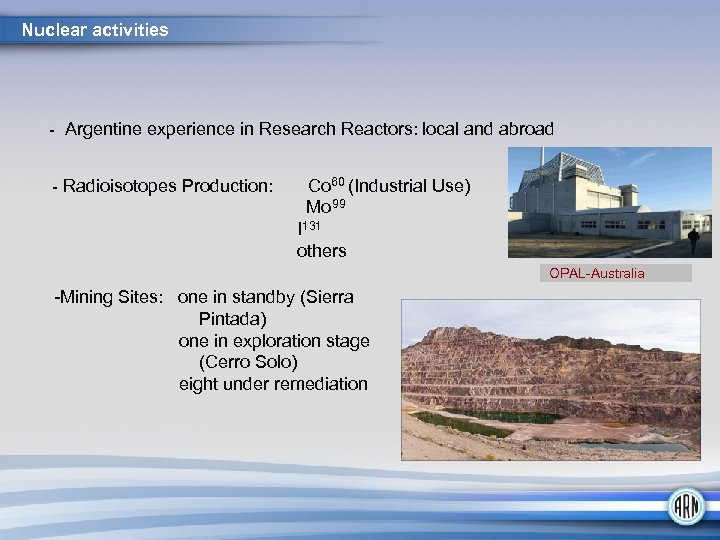Click the ARN logo in the corner

[686, 506]
